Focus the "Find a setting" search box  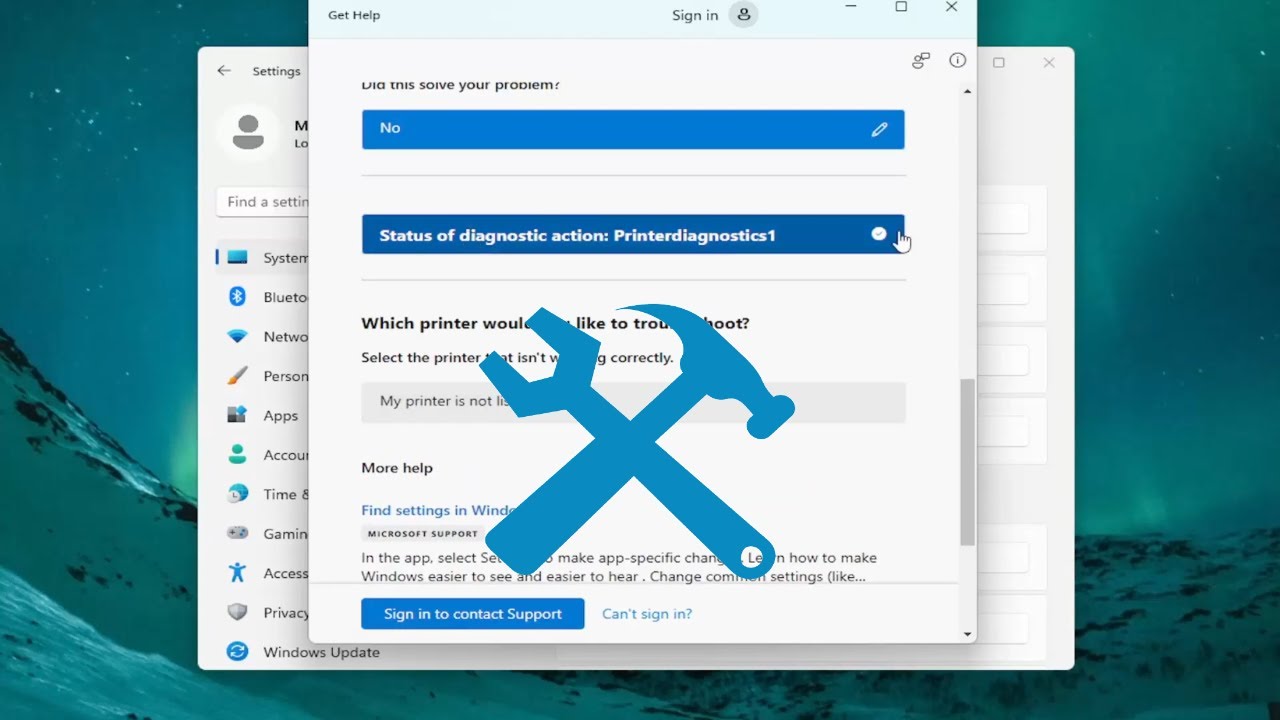pyautogui.click(x=262, y=202)
